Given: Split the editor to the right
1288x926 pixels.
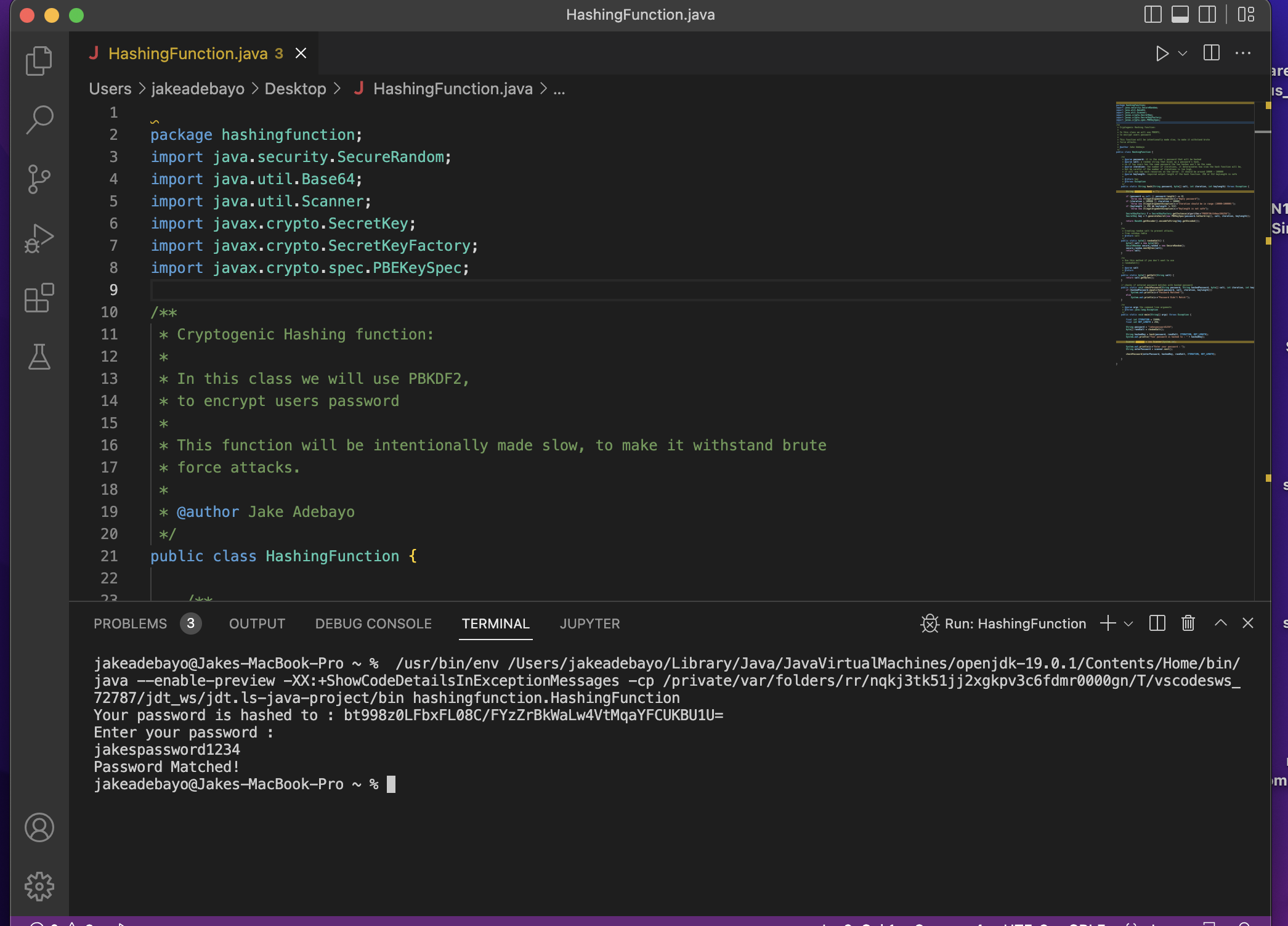Looking at the screenshot, I should [x=1211, y=53].
